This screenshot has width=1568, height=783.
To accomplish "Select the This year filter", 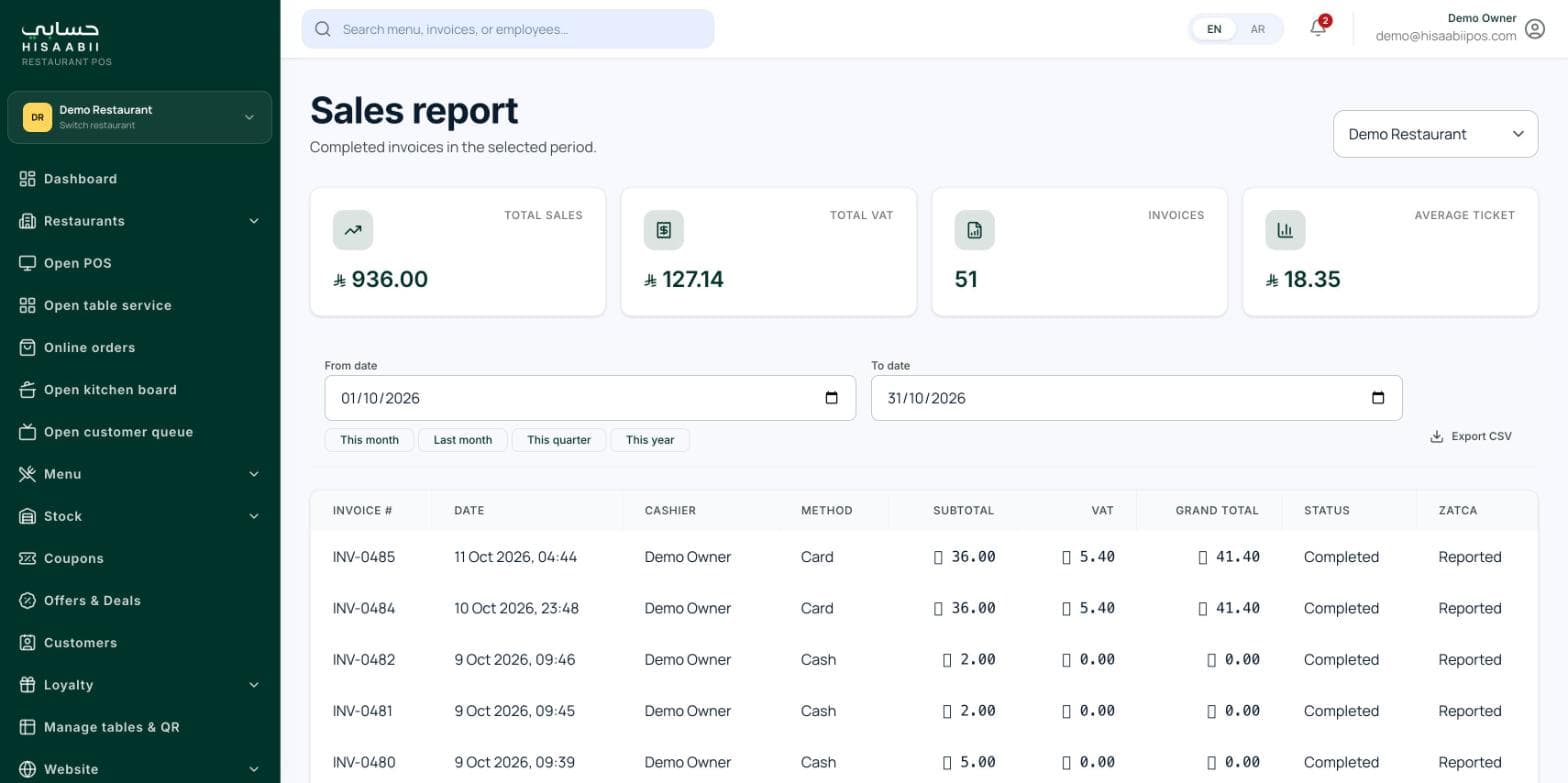I will point(650,440).
